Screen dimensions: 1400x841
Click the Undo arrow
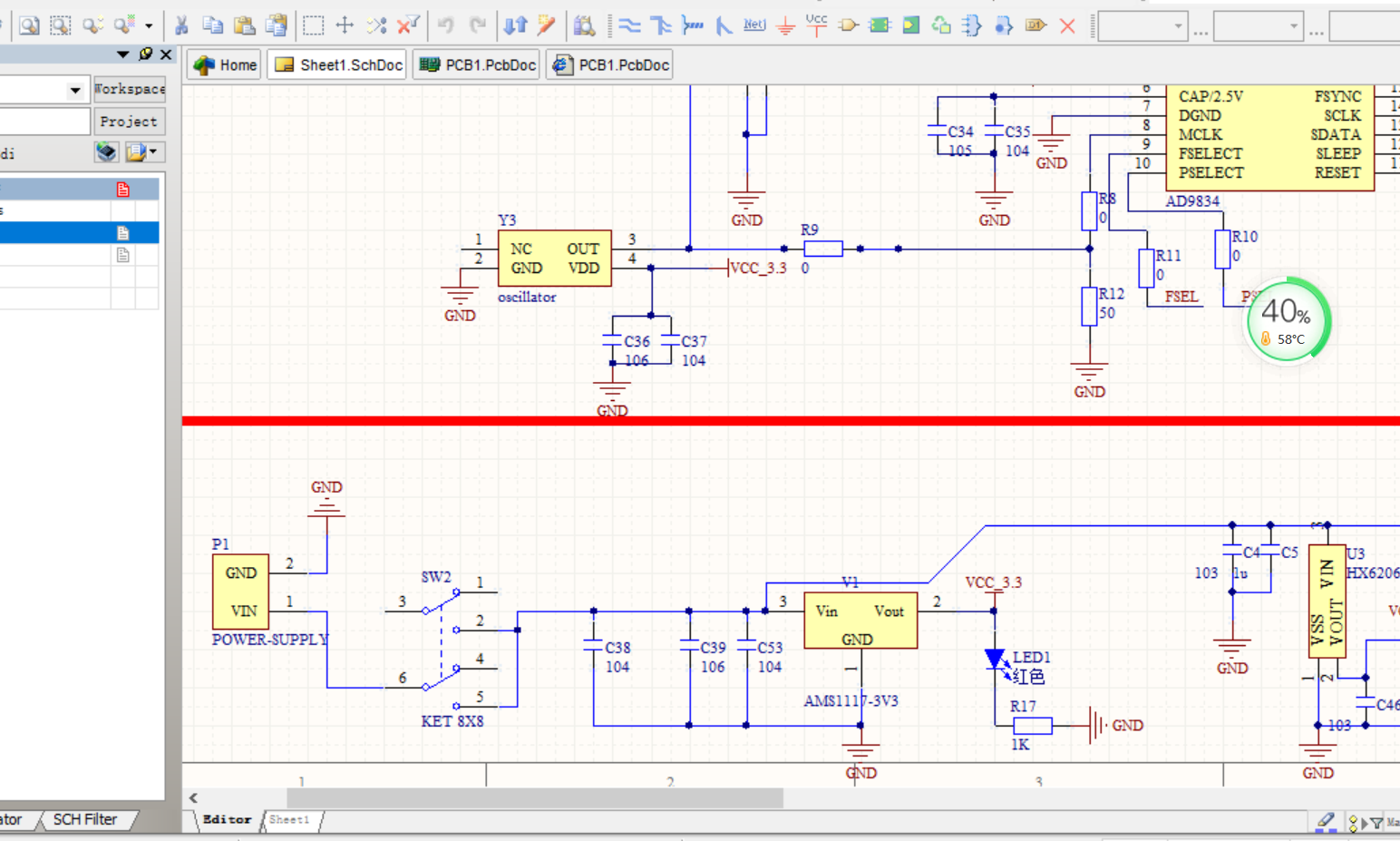pyautogui.click(x=445, y=25)
